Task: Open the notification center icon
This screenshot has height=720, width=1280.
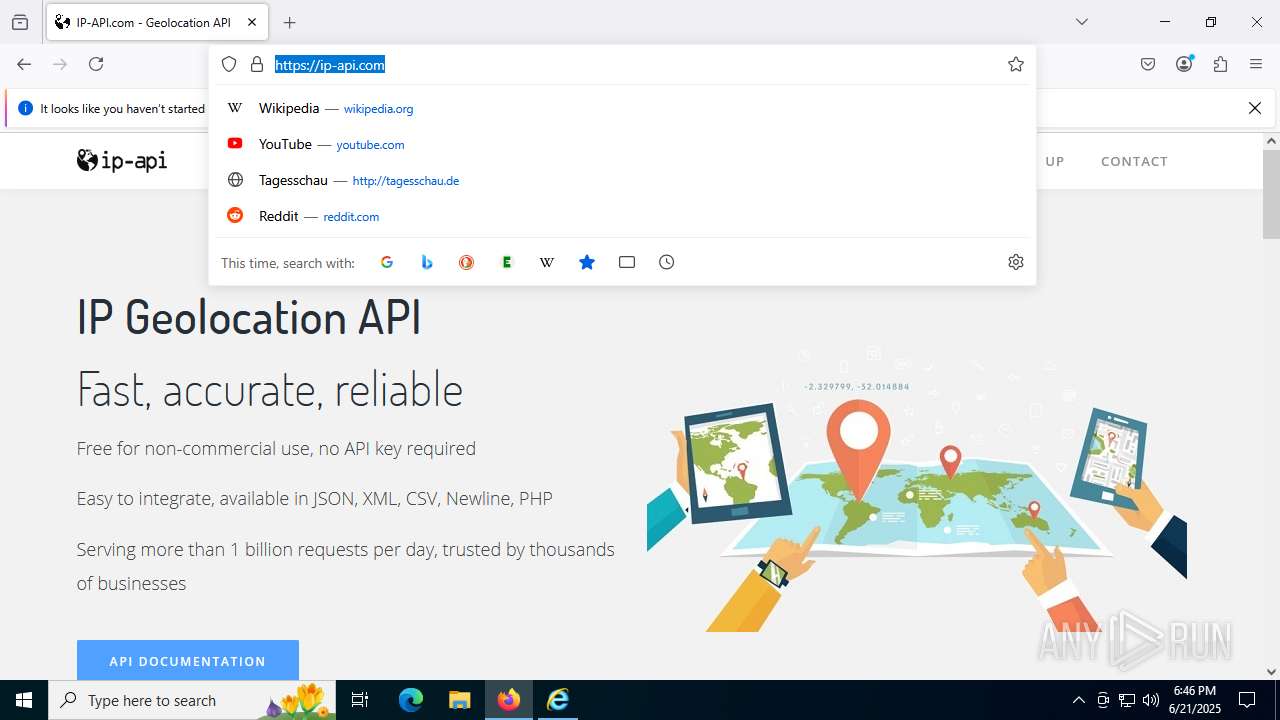Action: click(1247, 700)
